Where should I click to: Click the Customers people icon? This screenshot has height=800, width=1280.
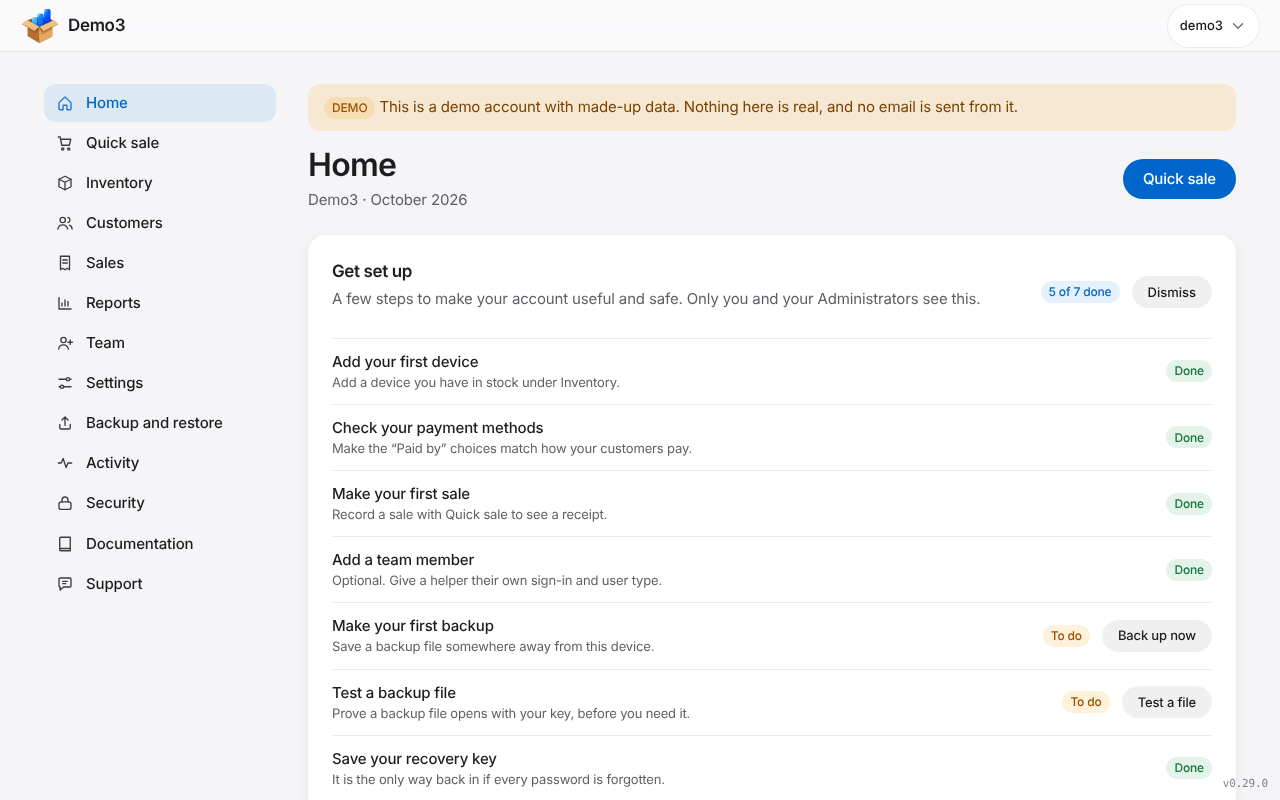(x=65, y=223)
